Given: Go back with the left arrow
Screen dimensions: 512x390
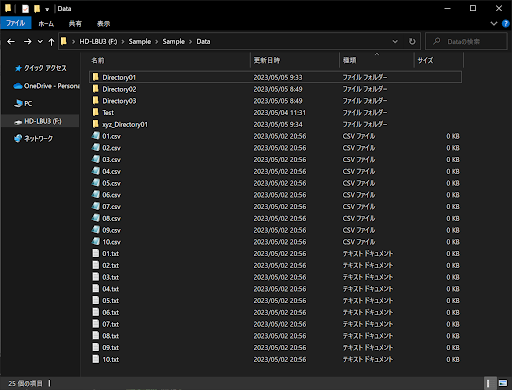Looking at the screenshot, I should click(11, 42).
